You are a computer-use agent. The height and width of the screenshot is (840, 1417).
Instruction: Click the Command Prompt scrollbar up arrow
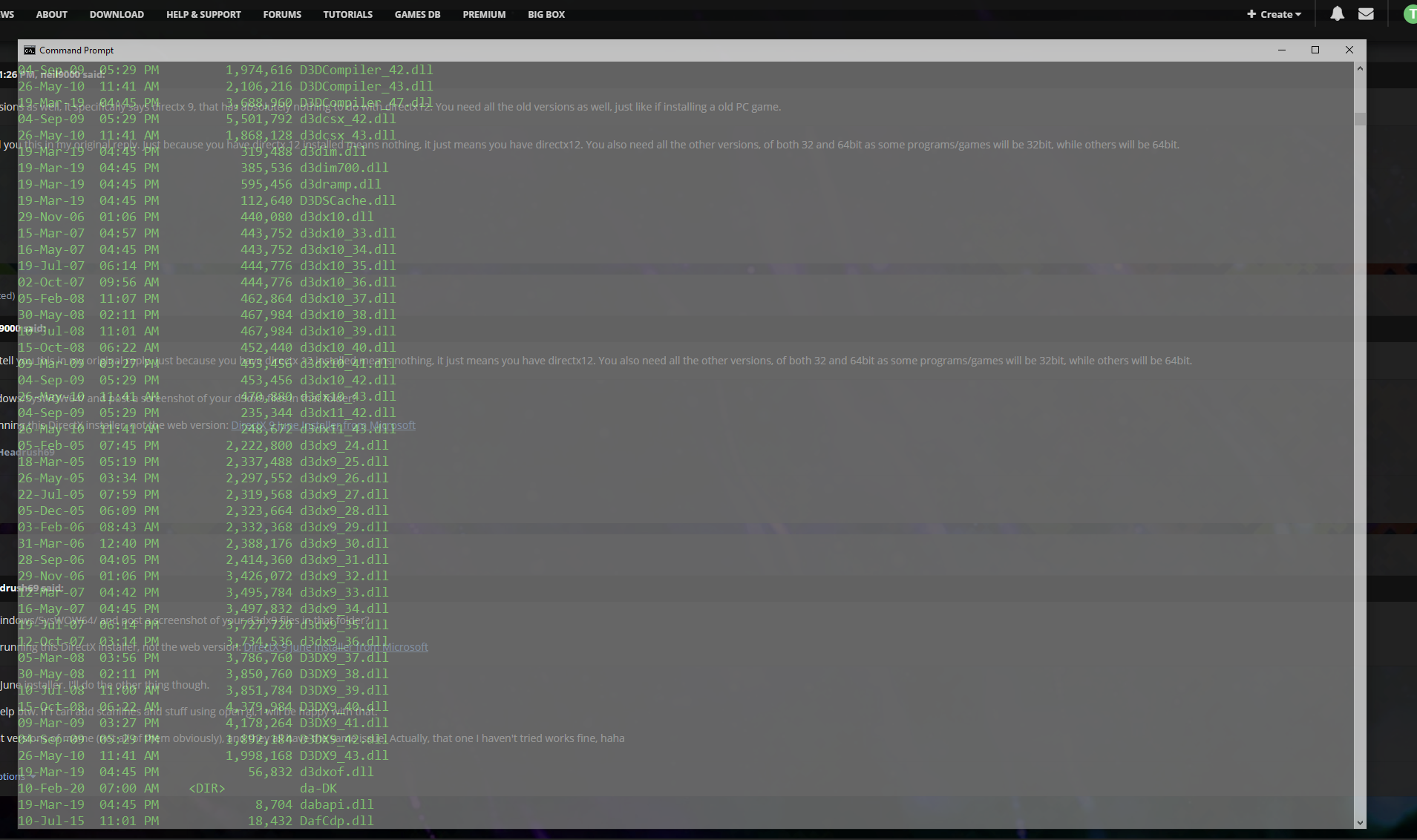point(1360,68)
